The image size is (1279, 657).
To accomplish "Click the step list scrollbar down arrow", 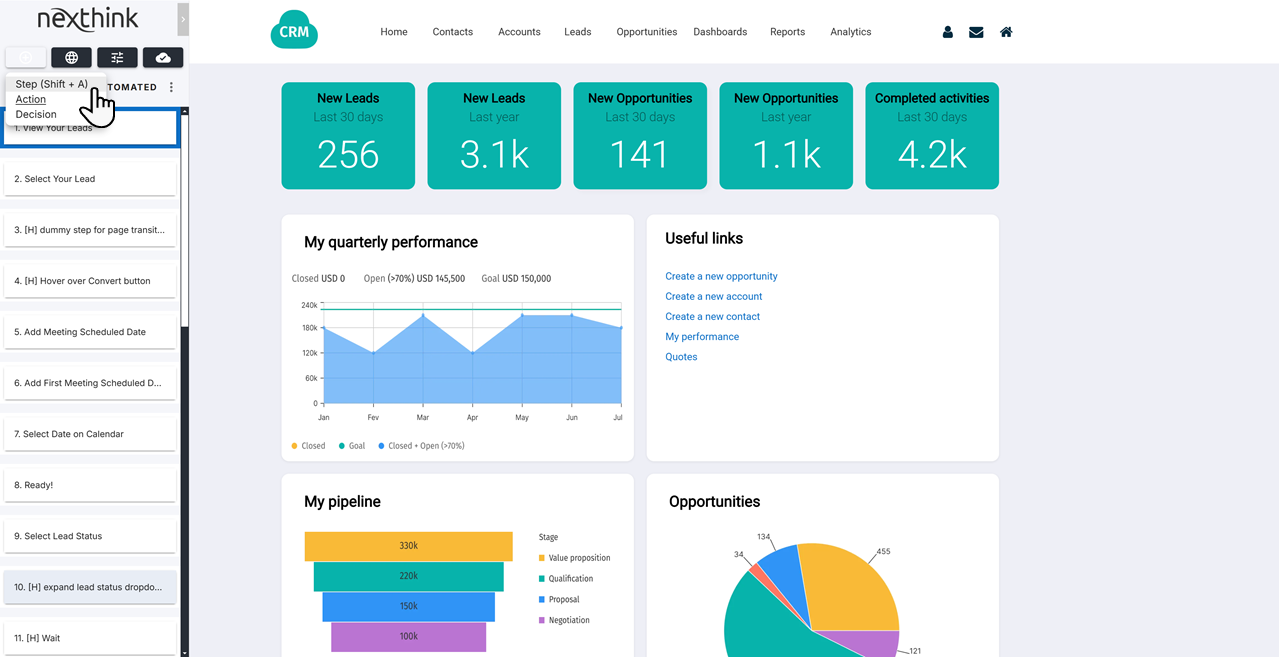I will coord(184,652).
